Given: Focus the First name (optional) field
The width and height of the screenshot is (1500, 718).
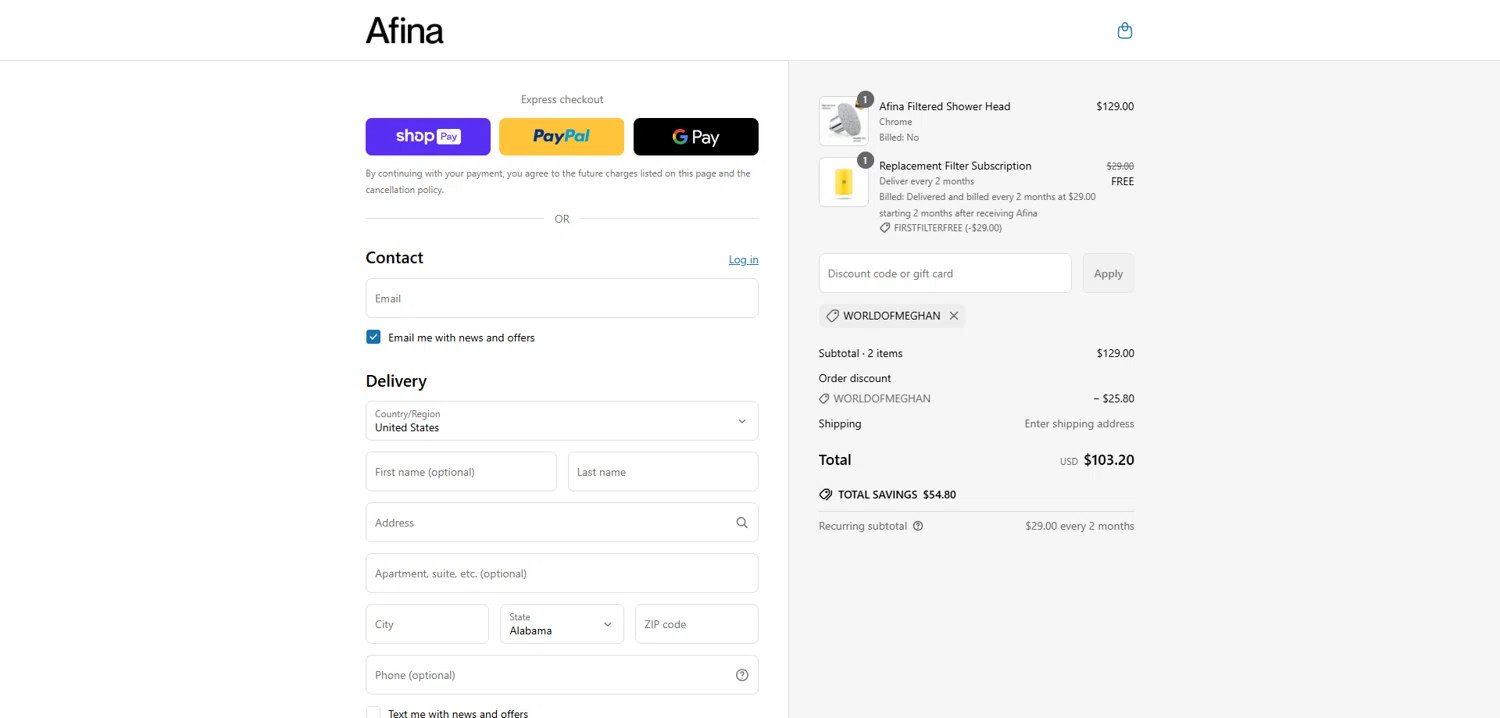Looking at the screenshot, I should coord(461,472).
